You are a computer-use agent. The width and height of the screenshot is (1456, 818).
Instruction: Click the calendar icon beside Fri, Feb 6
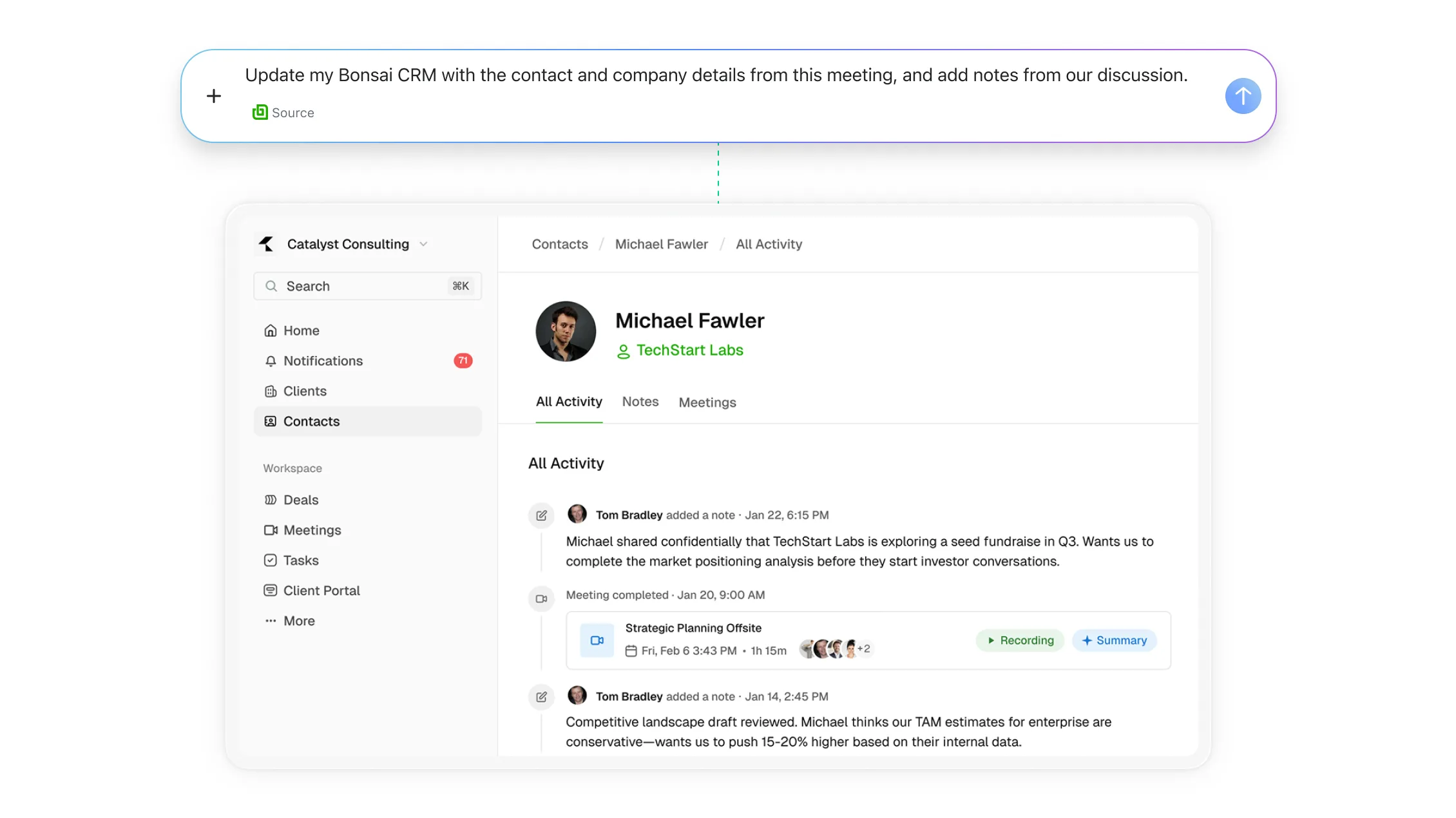tap(631, 651)
